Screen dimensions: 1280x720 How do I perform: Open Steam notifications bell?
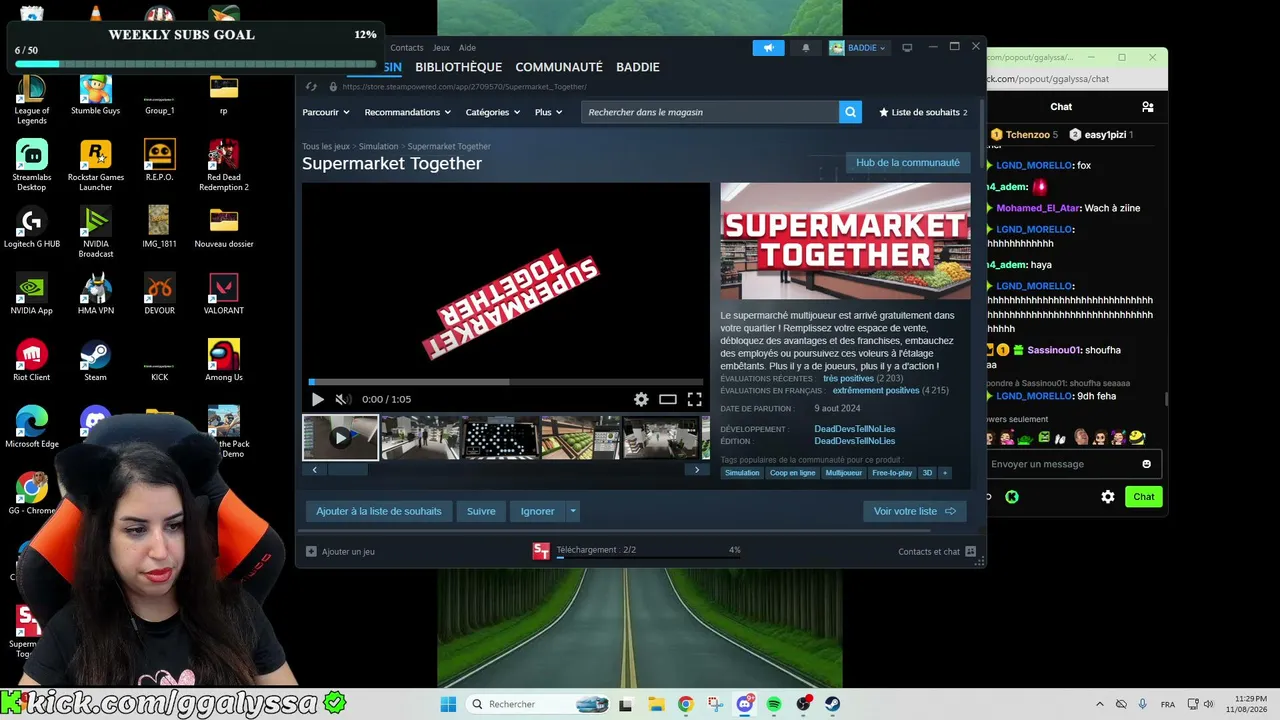click(x=806, y=48)
